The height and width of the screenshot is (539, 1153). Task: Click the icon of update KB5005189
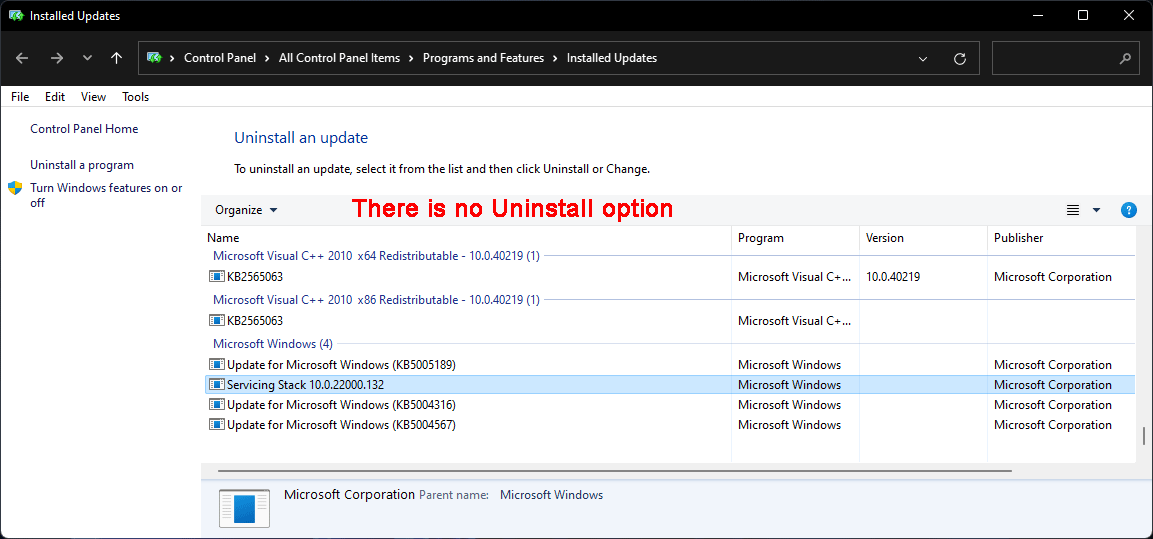(x=216, y=365)
